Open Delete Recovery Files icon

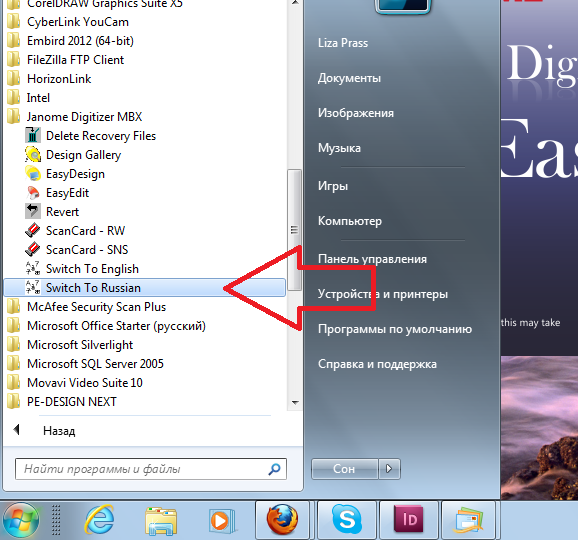pos(33,135)
